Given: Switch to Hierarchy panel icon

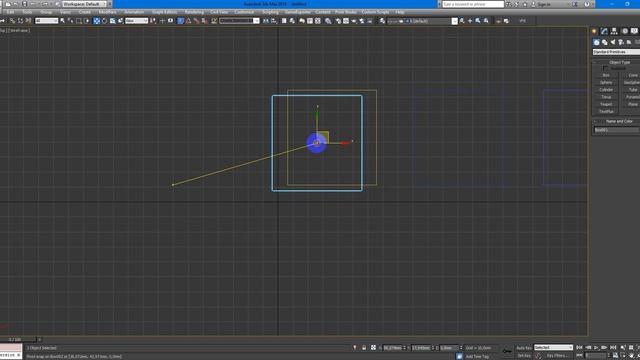Looking at the screenshot, I should click(614, 31).
